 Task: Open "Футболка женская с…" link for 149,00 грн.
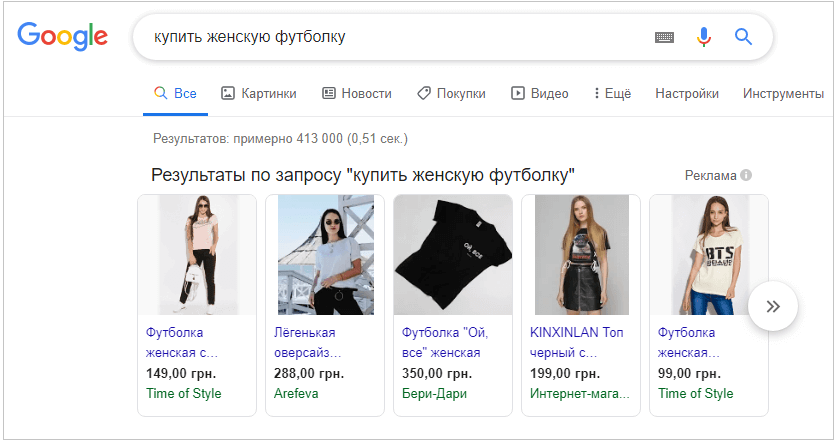coord(182,342)
